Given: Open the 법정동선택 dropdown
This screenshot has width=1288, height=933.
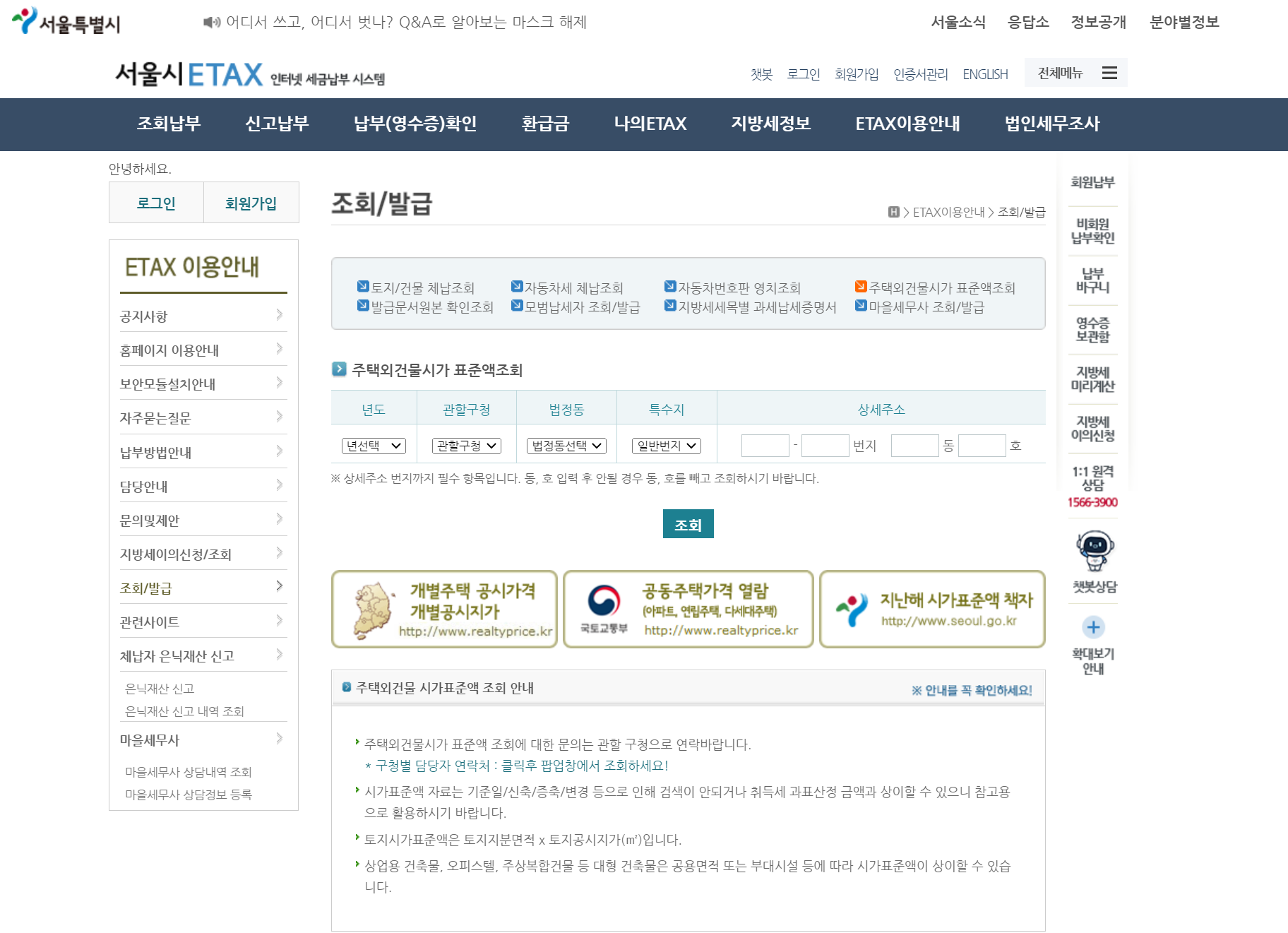Looking at the screenshot, I should pyautogui.click(x=566, y=446).
